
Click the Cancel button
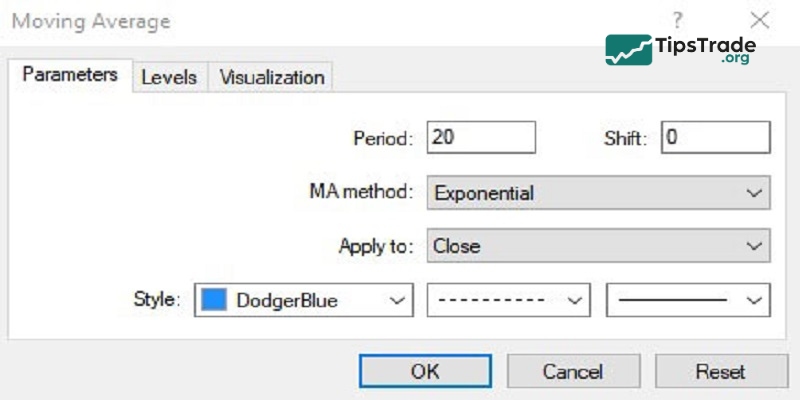(x=573, y=371)
